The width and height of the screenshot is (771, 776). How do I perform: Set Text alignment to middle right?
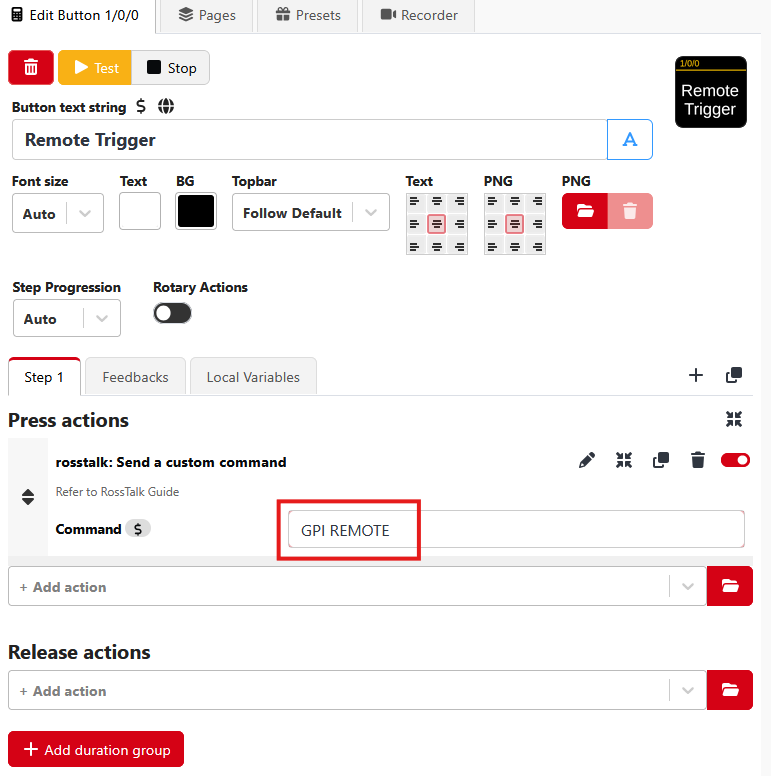pos(459,224)
